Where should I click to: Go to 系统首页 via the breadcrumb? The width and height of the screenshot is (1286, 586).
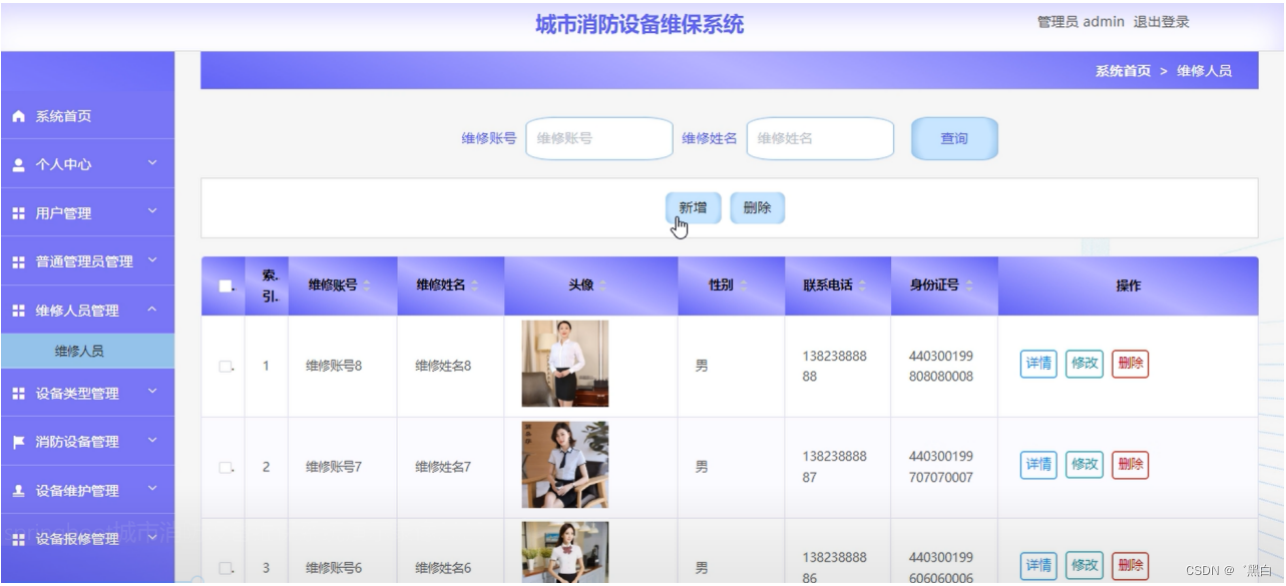point(1123,71)
